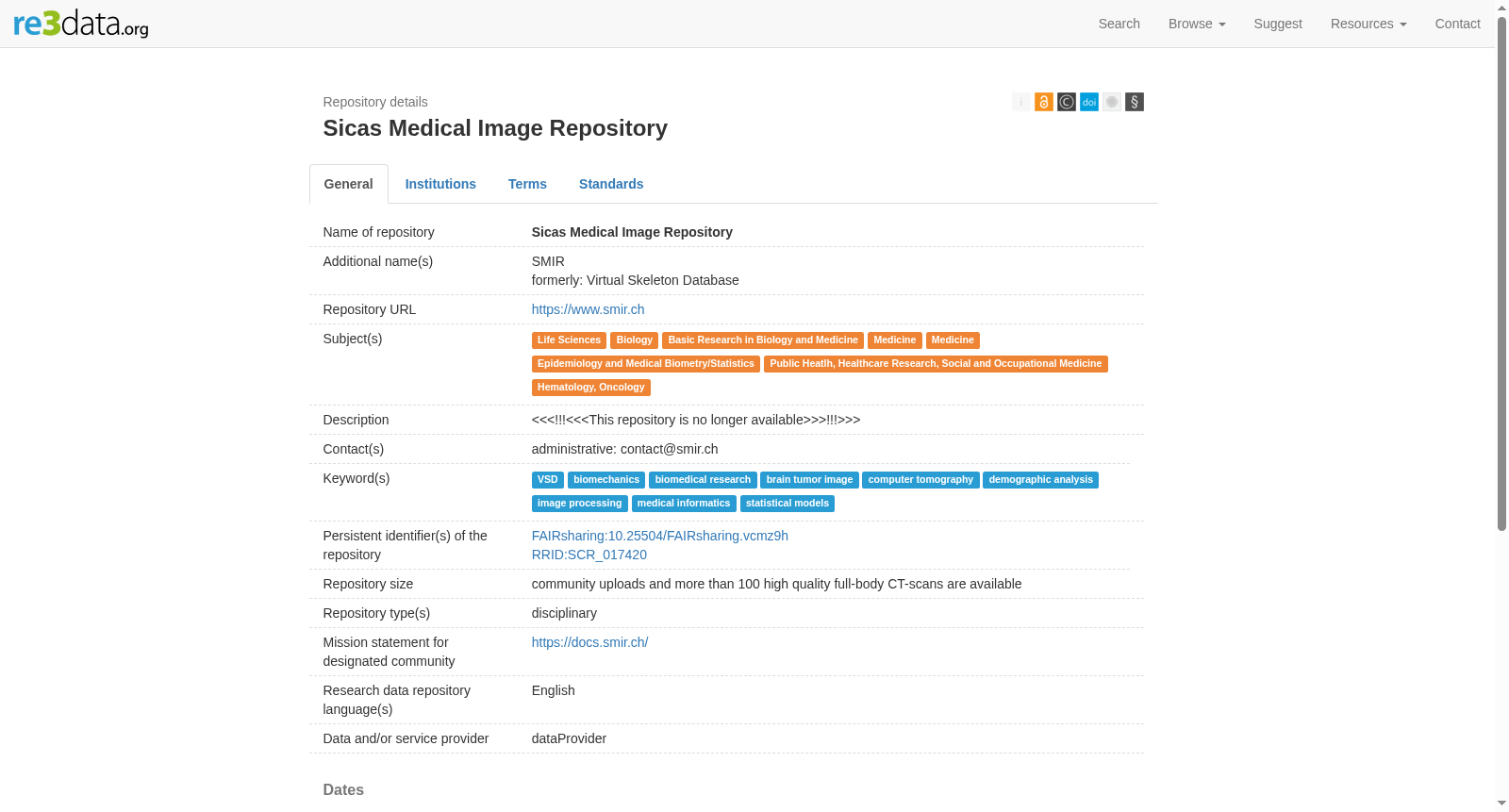
Task: Click the biomechanics keyword tag
Action: (606, 480)
